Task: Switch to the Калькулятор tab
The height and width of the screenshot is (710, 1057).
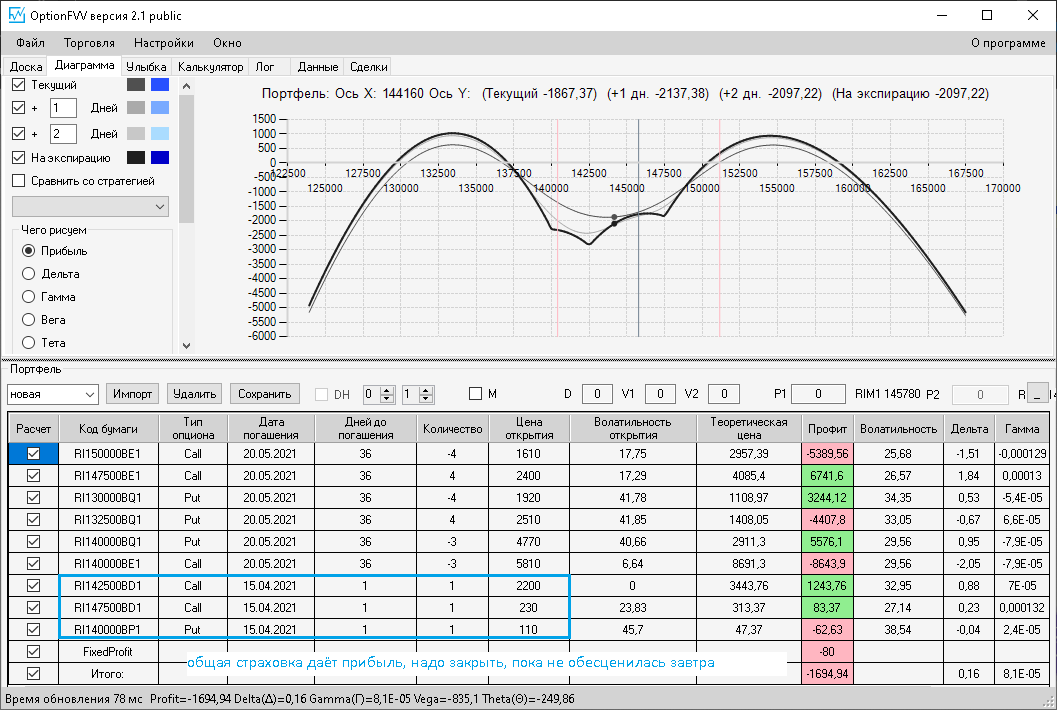Action: (210, 67)
